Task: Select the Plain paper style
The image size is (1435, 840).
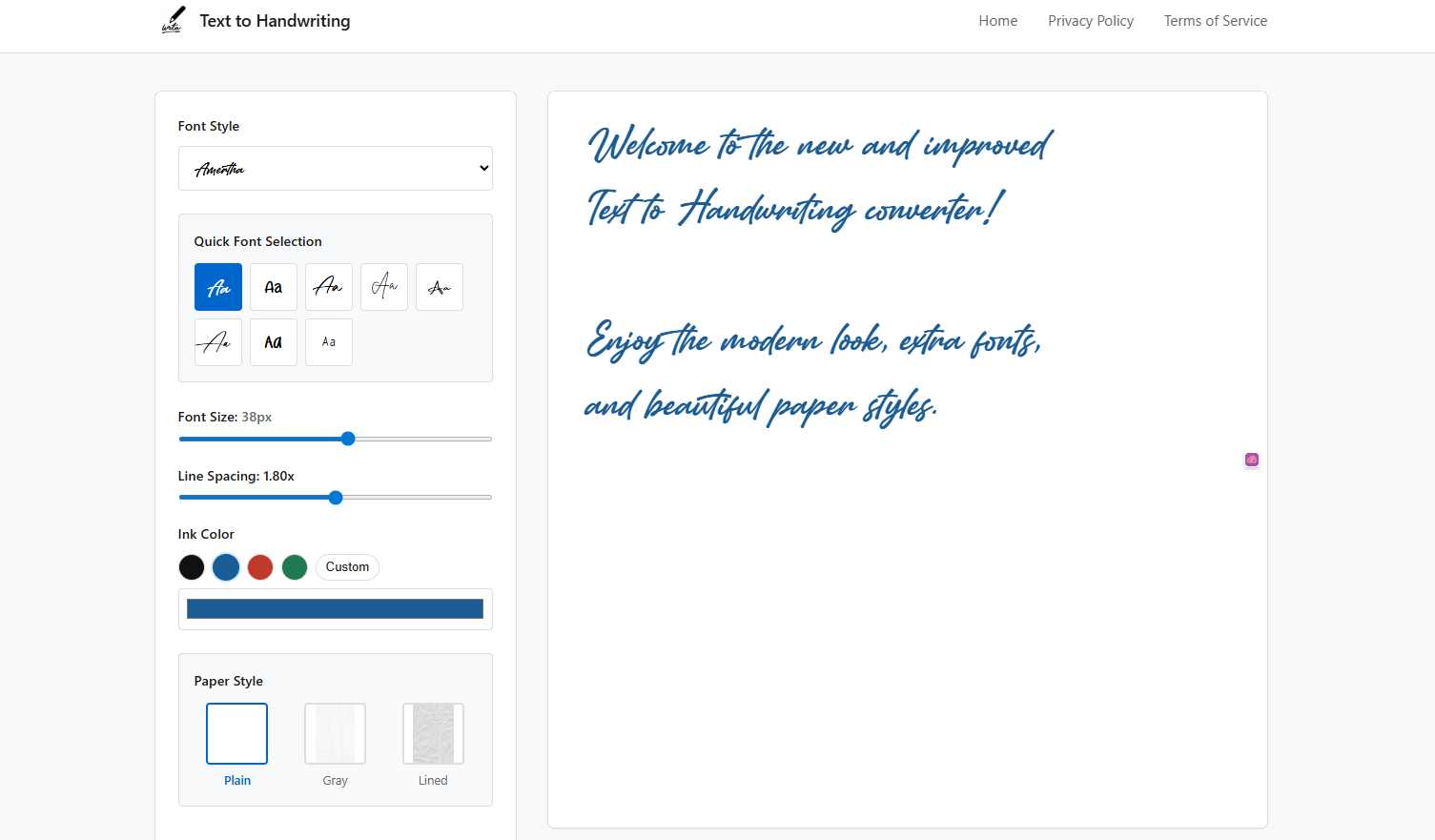Action: [x=237, y=734]
